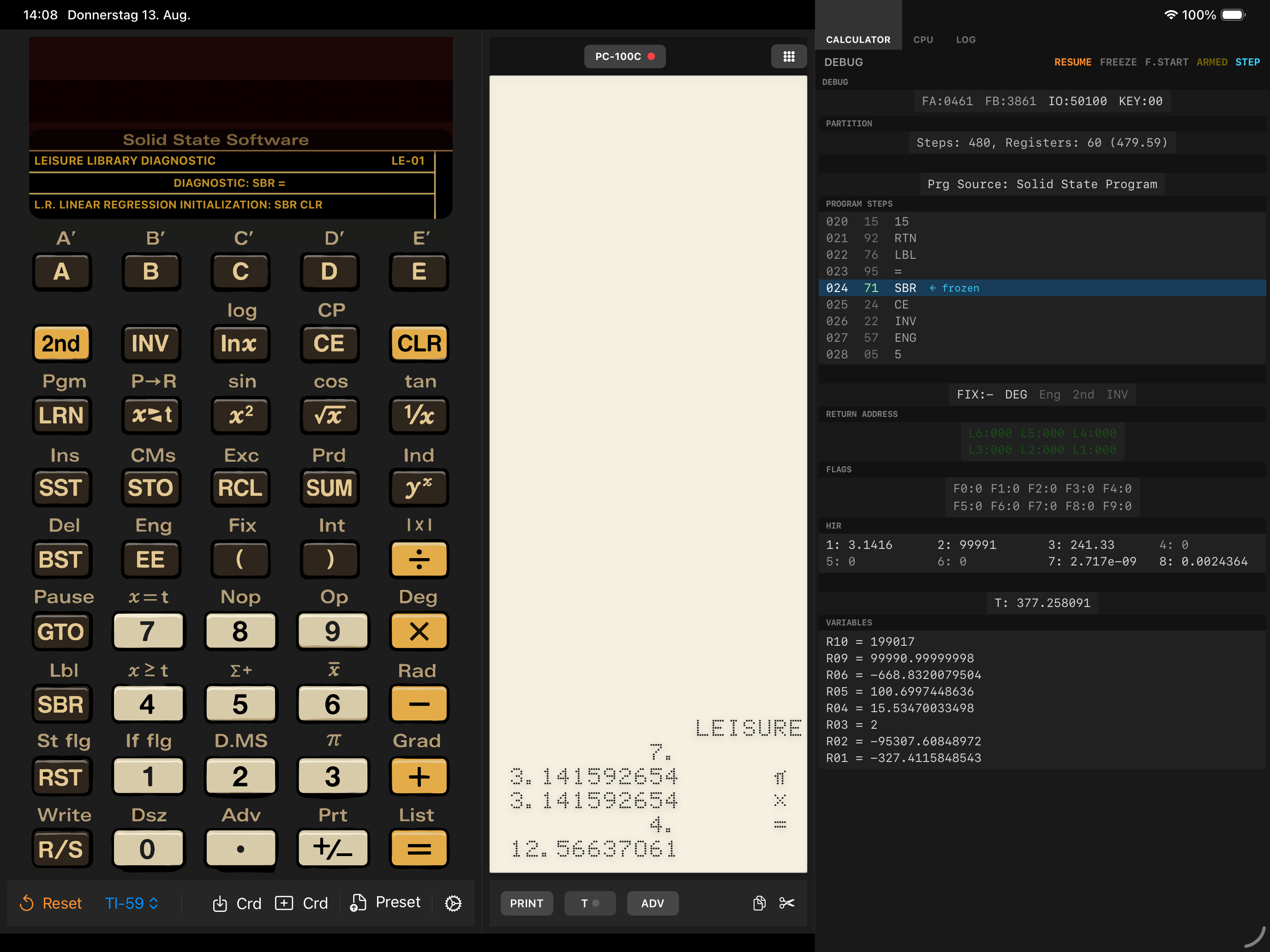This screenshot has width=1270, height=952.
Task: Tap the SST single step key
Action: (62, 487)
